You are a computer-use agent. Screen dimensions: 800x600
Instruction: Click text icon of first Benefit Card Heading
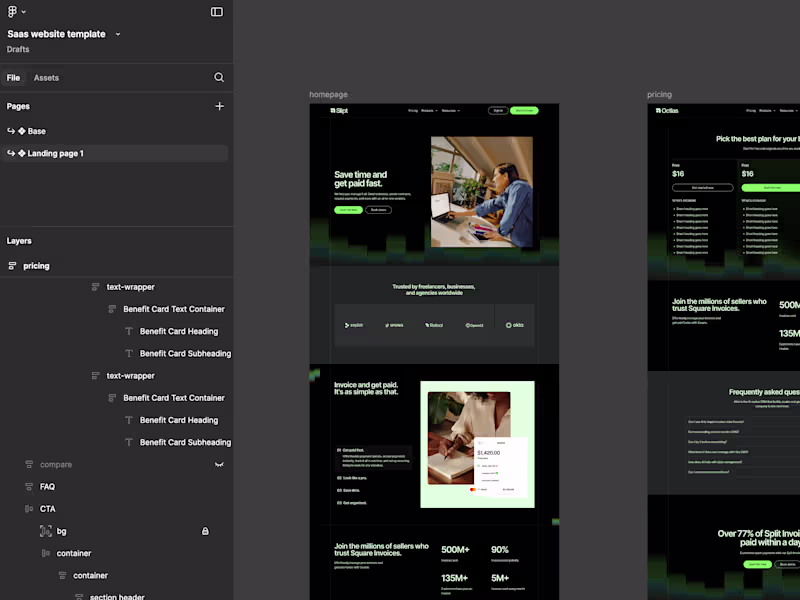coord(129,332)
